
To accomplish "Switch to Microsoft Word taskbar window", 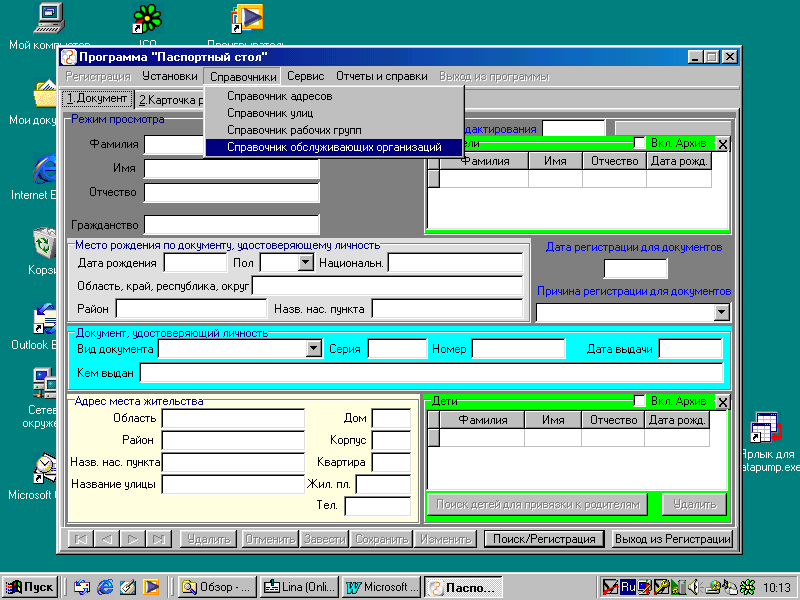I will pos(383,587).
